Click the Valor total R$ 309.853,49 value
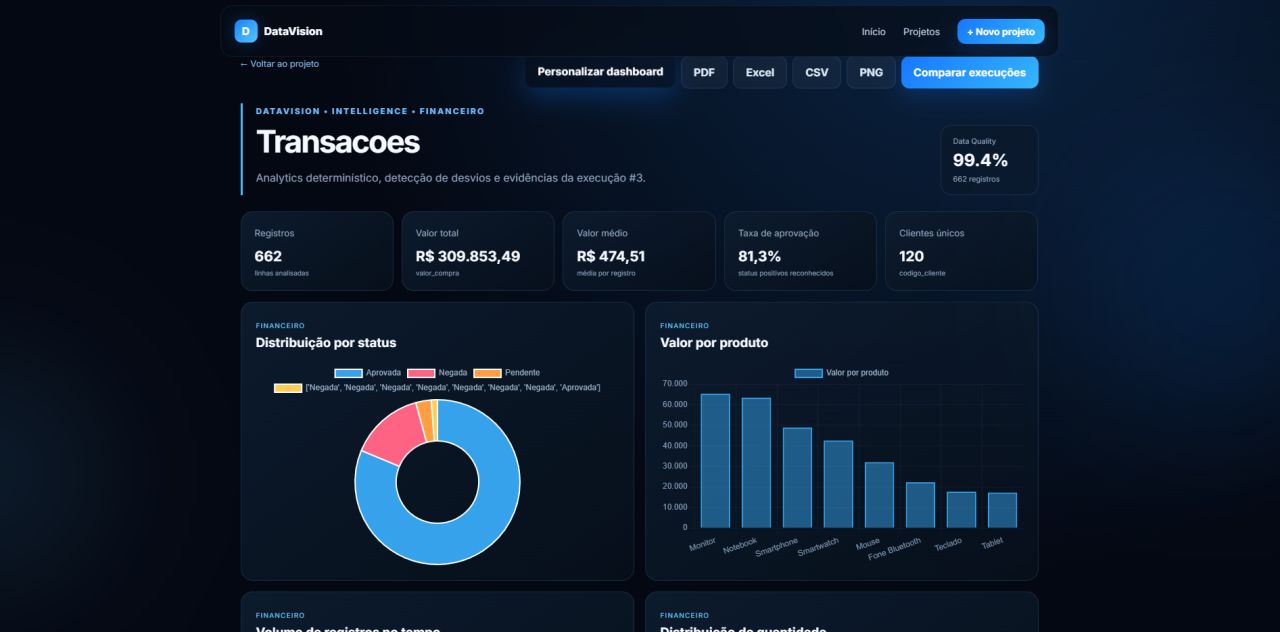The width and height of the screenshot is (1280, 632). click(x=468, y=256)
